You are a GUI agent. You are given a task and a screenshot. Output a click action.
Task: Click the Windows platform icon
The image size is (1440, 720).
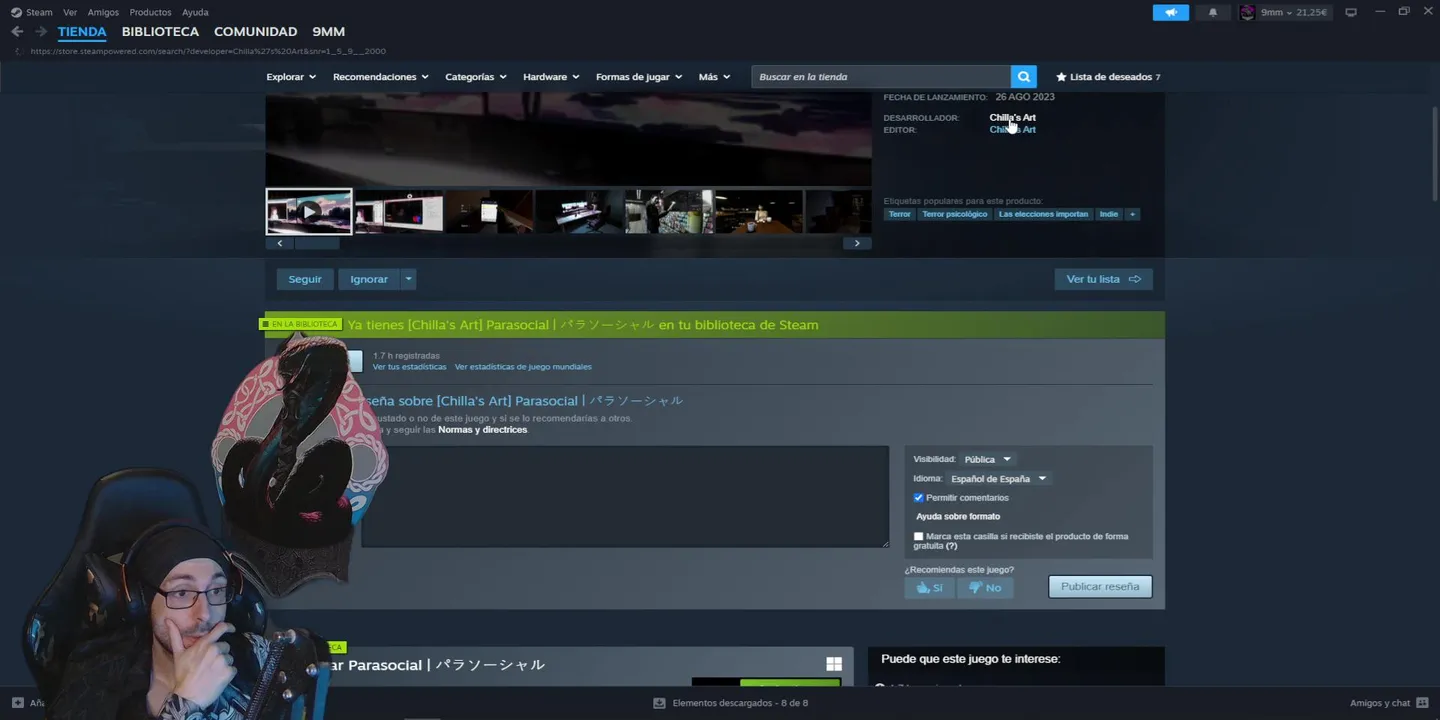click(x=834, y=664)
